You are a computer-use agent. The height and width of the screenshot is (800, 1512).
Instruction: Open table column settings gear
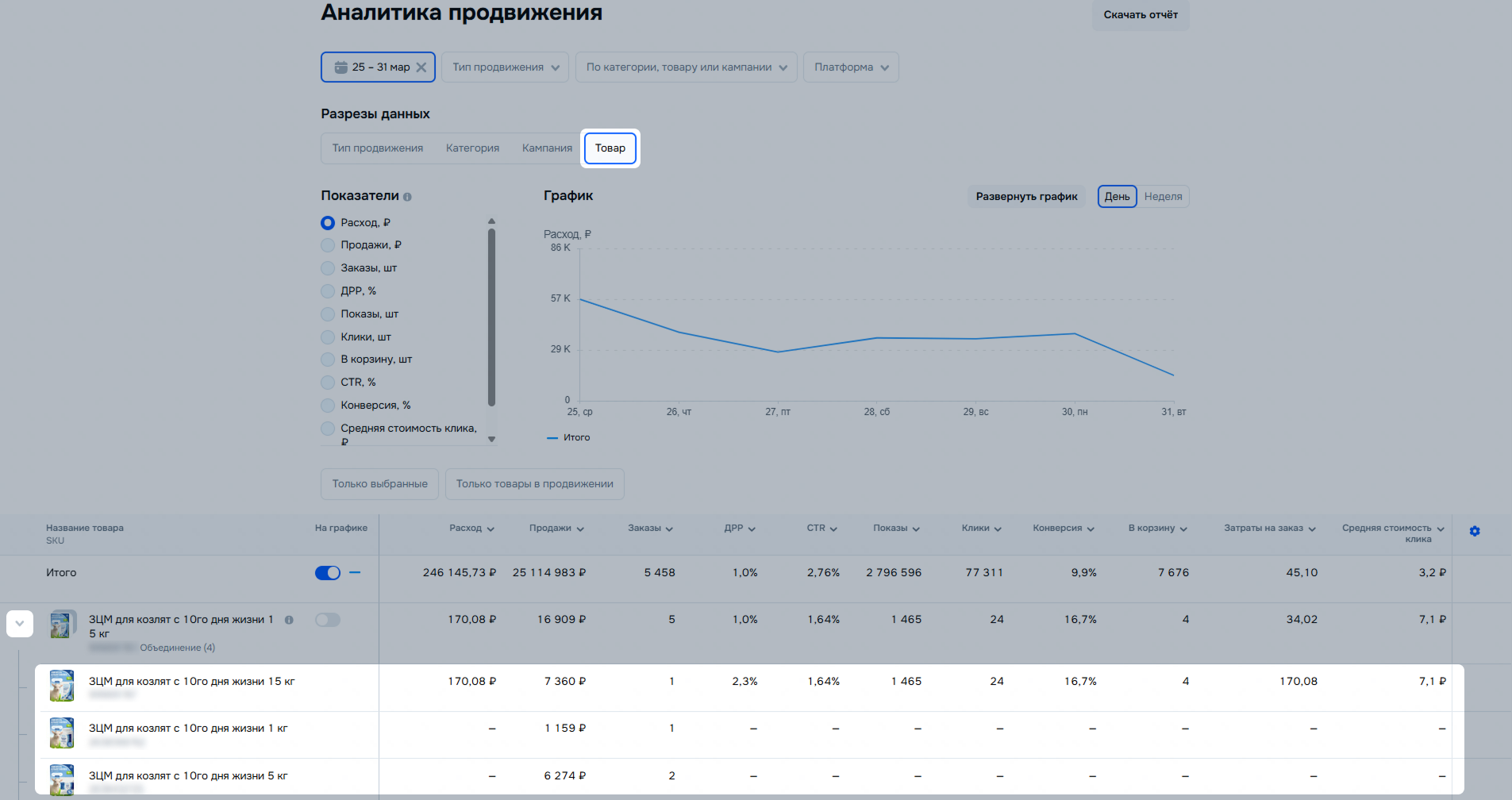click(x=1475, y=531)
